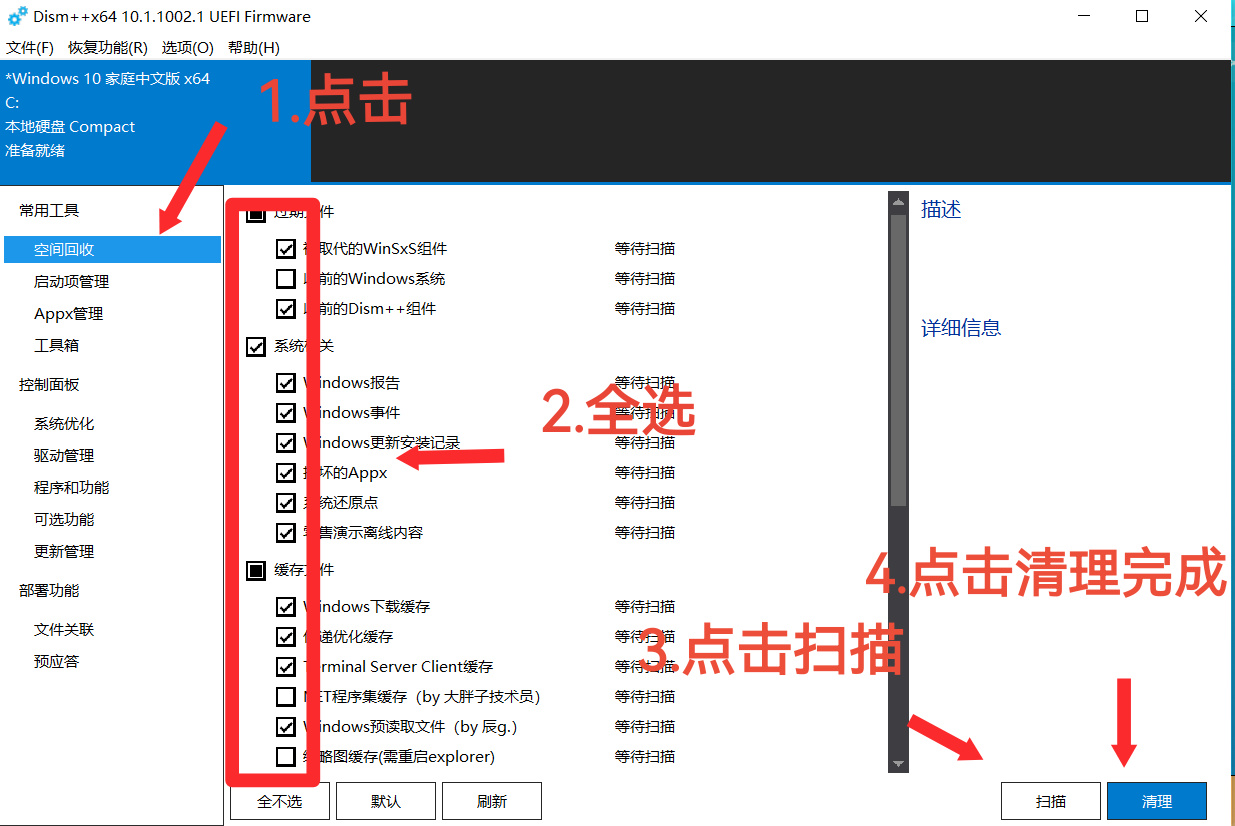
Task: Open 工具箱 in the sidebar
Action: point(56,346)
